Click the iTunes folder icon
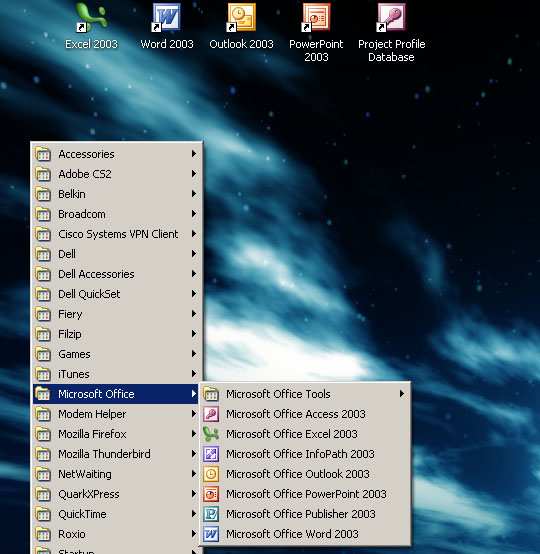The width and height of the screenshot is (540, 554). click(x=43, y=374)
